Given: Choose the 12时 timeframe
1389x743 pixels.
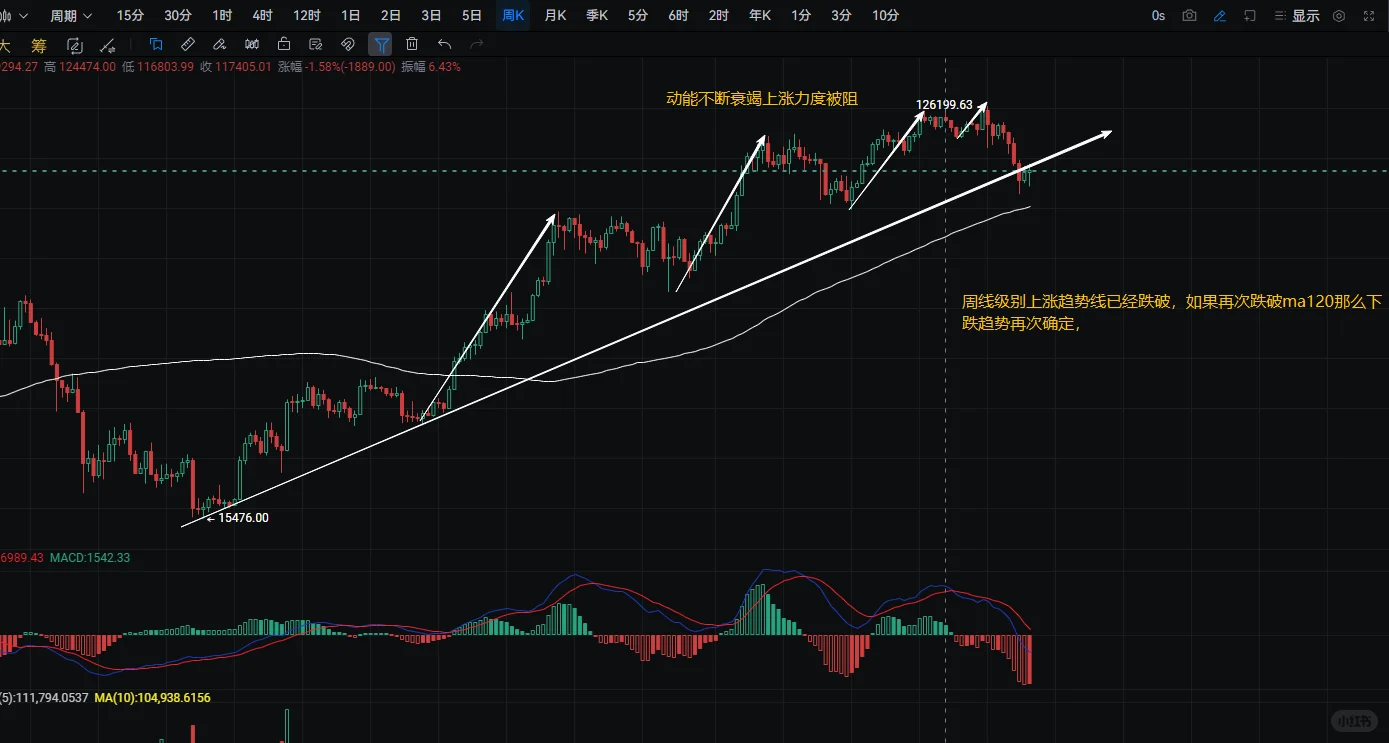Looking at the screenshot, I should pos(307,15).
